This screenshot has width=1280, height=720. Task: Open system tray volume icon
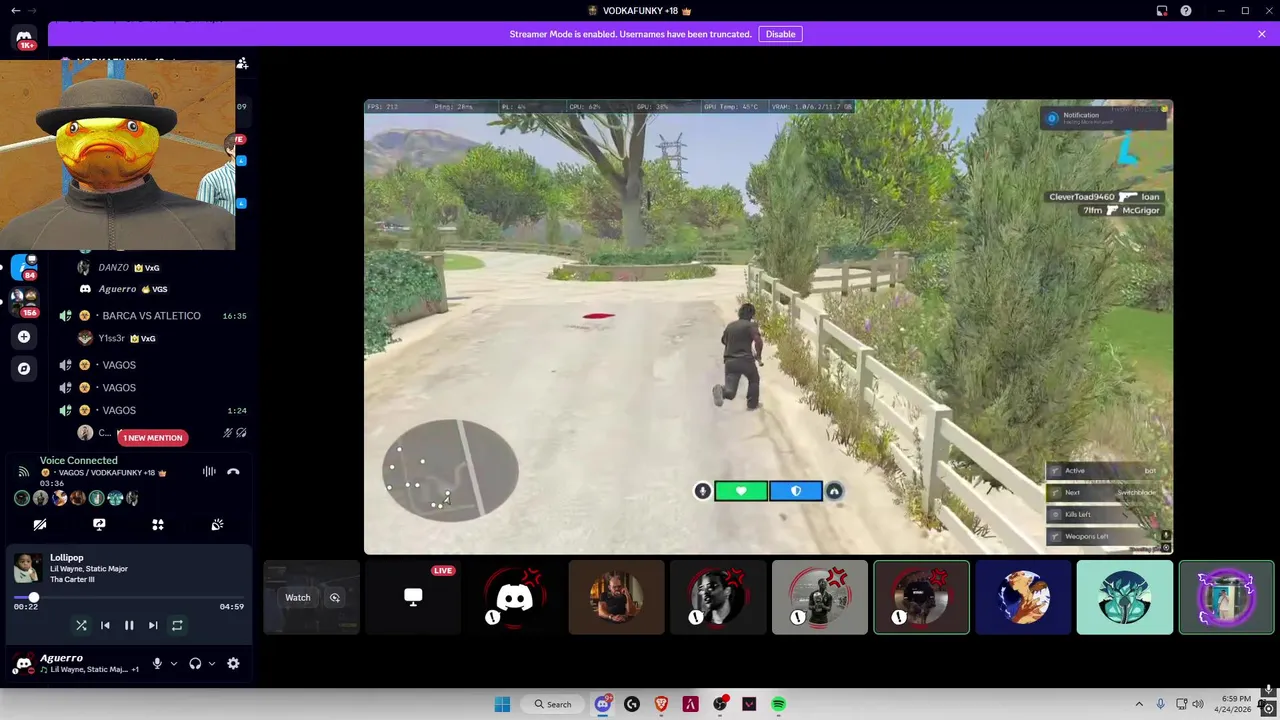(x=1198, y=705)
